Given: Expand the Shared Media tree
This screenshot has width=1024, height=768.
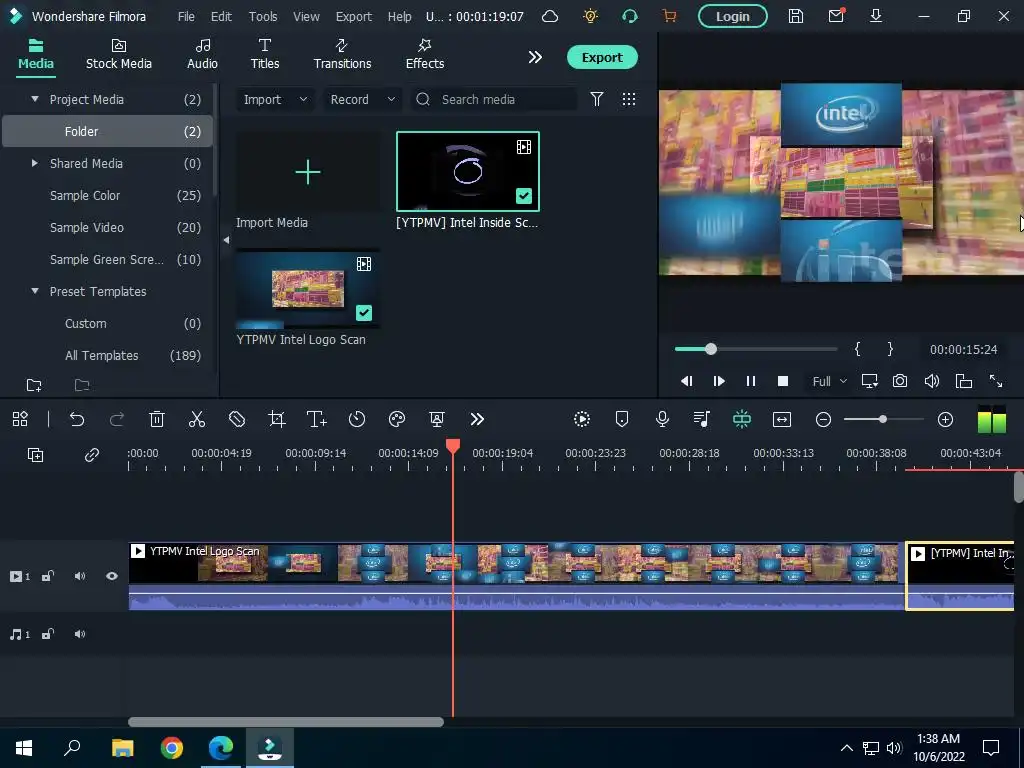Looking at the screenshot, I should click(x=35, y=163).
